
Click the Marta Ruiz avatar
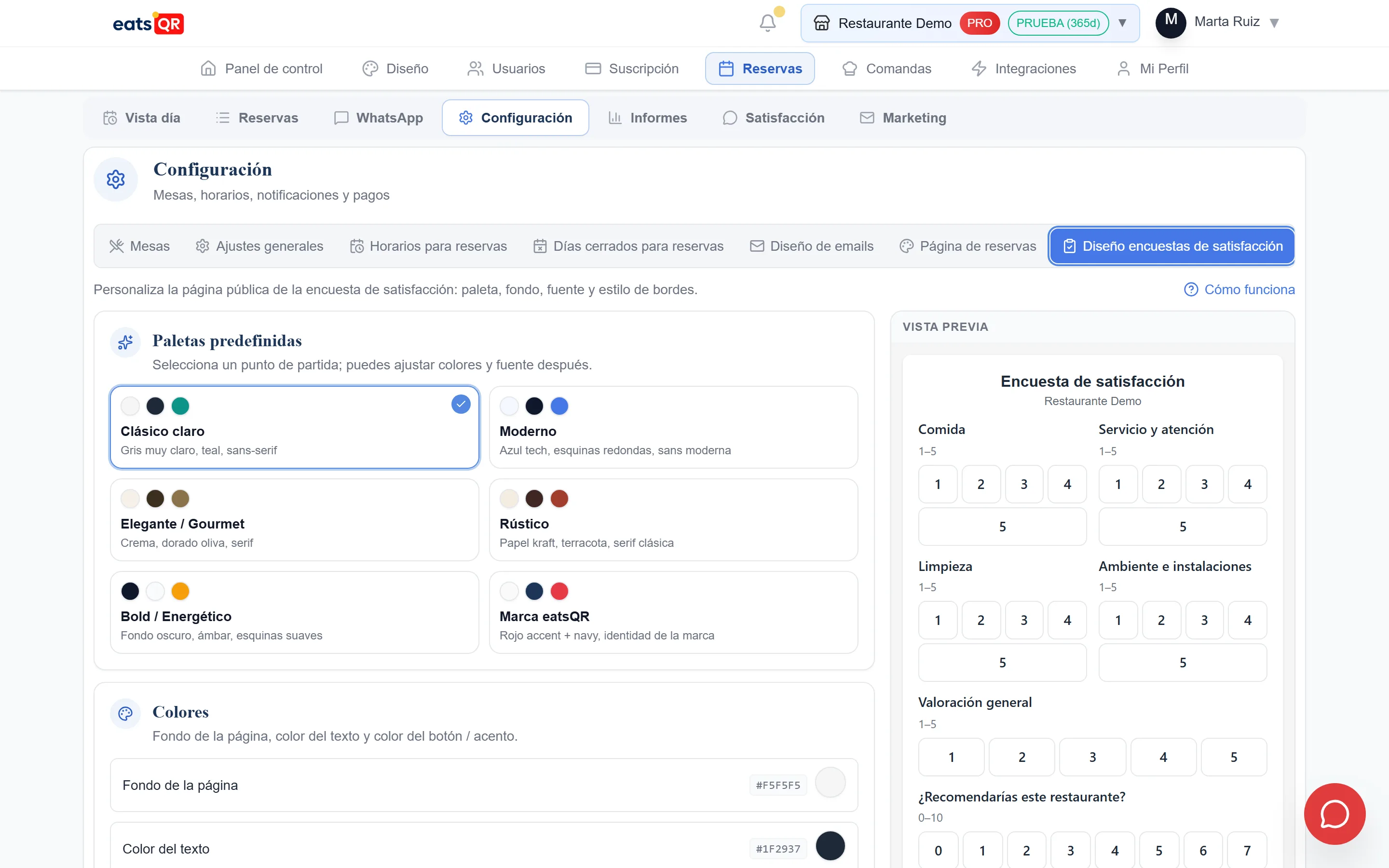[1171, 22]
